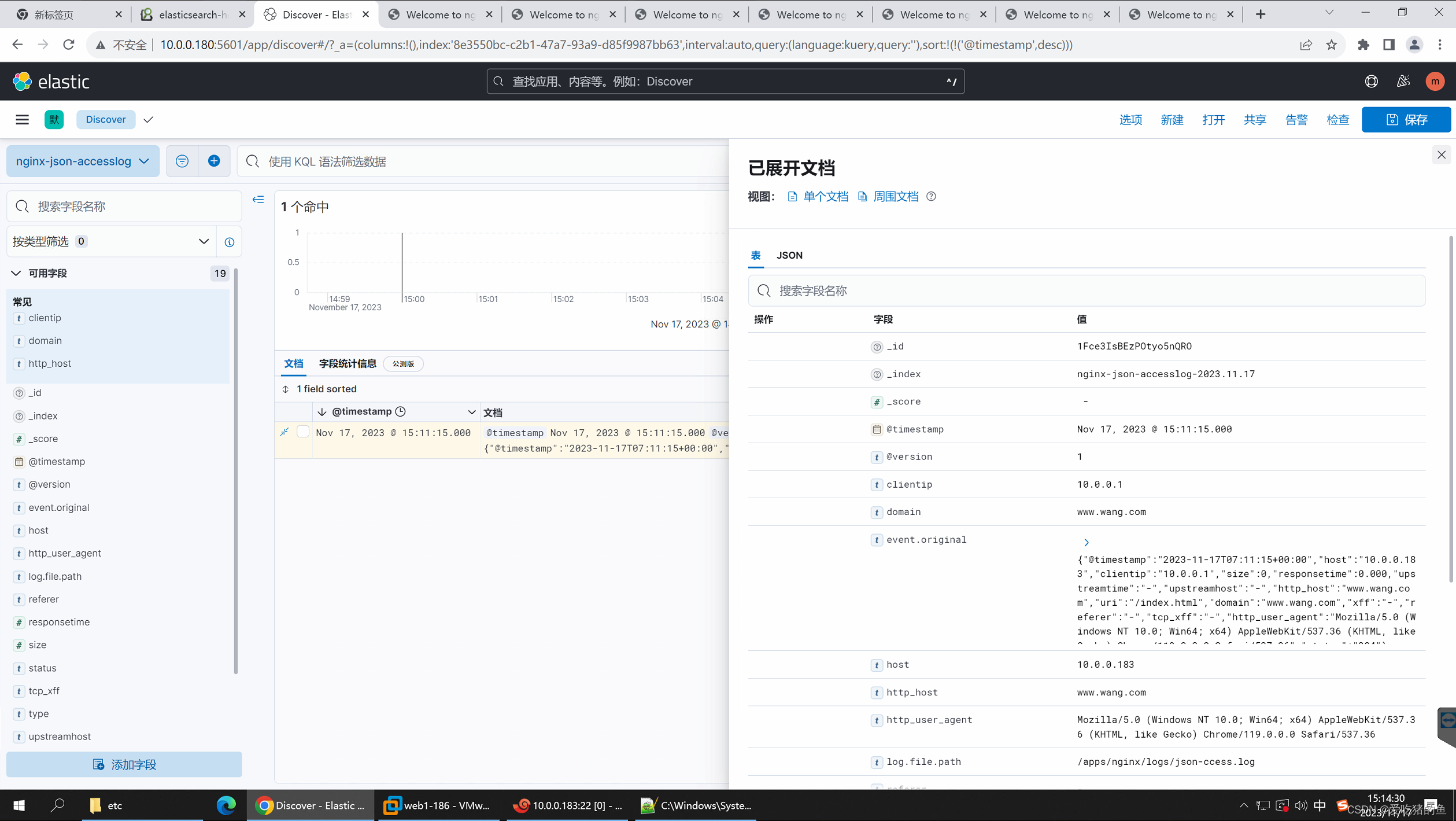1456x821 pixels.
Task: Toggle the sort direction arrow on @timestamp
Action: point(322,411)
